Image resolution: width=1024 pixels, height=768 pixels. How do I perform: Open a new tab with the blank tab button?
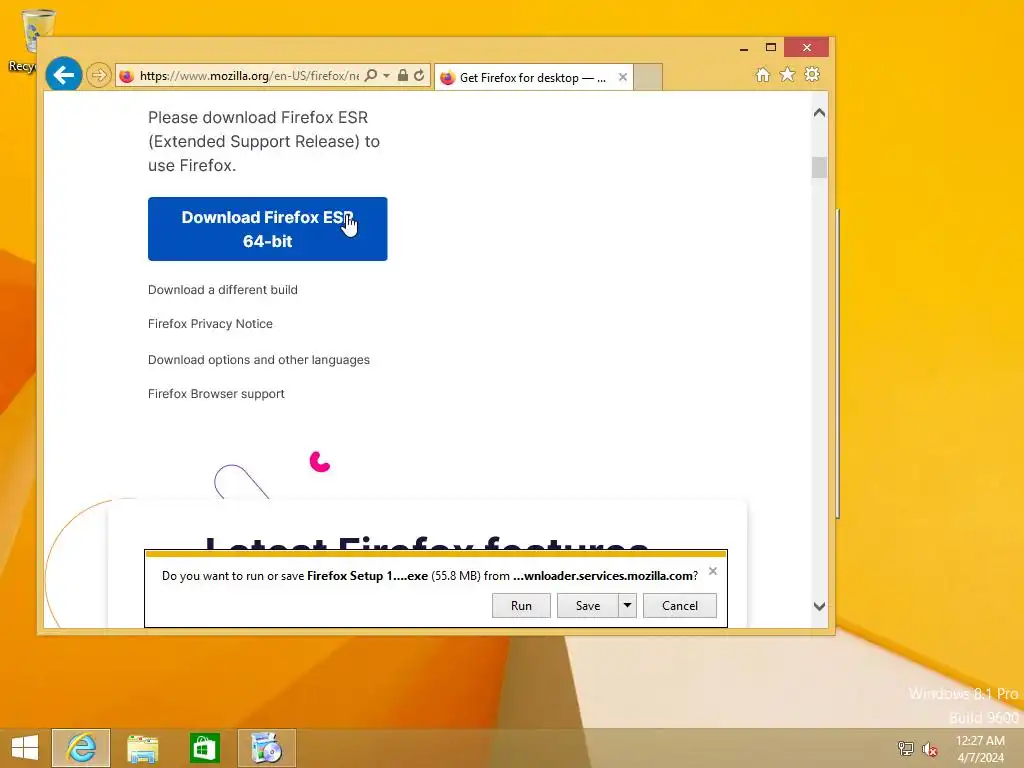[648, 77]
